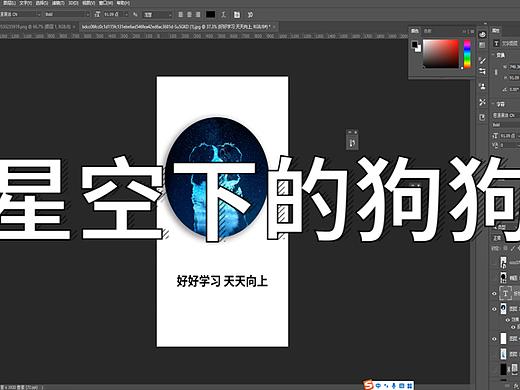Screen dimensions: 520x390
Task: Click the font size icon in options bar
Action: tap(97, 14)
